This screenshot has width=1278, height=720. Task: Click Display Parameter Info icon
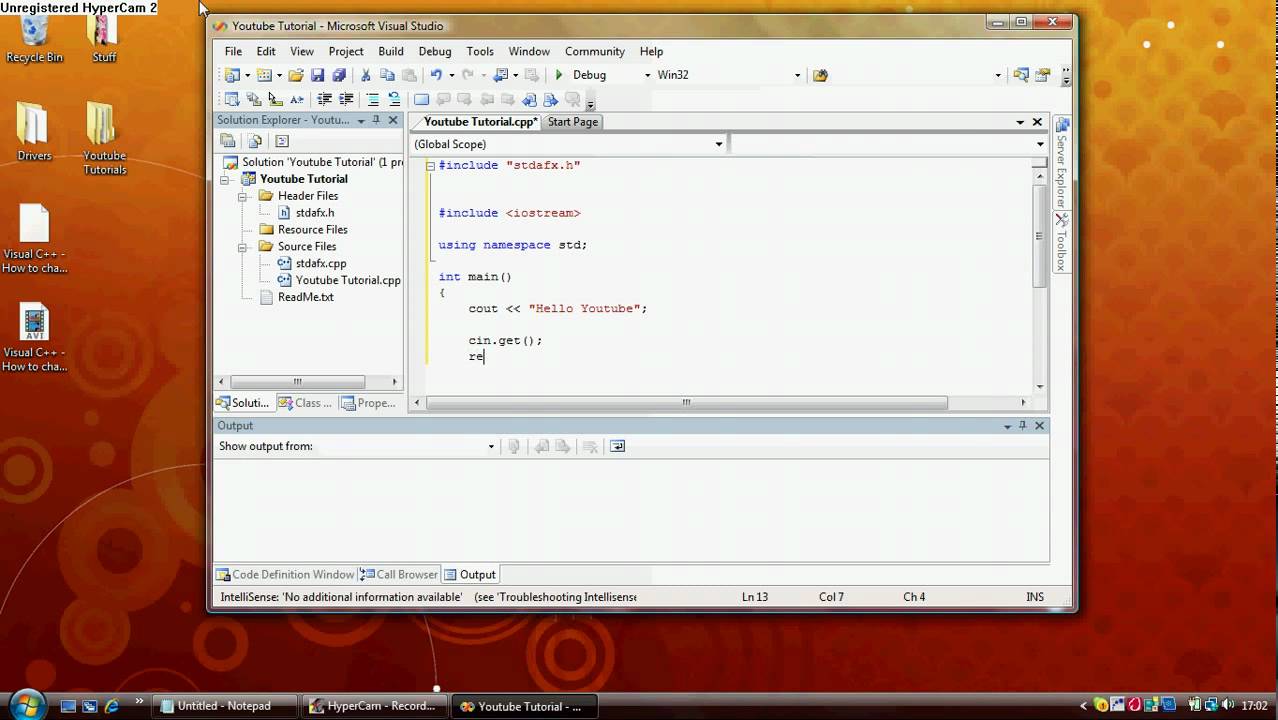(254, 99)
